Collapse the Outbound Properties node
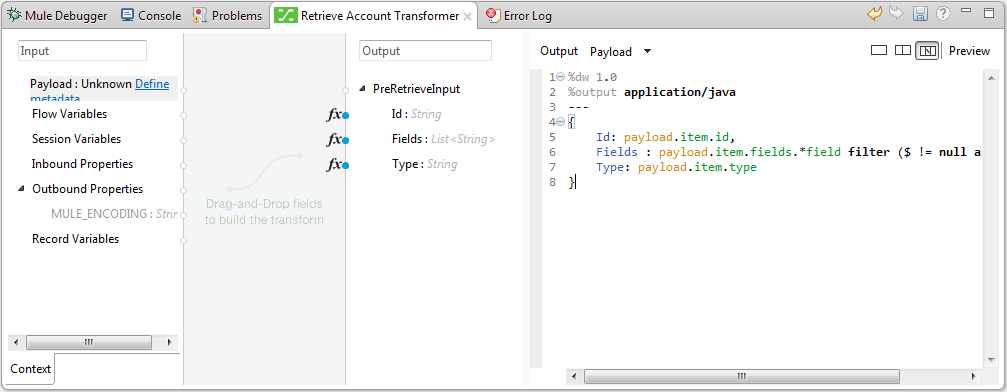Viewport: 1007px width, 392px height. click(x=21, y=189)
